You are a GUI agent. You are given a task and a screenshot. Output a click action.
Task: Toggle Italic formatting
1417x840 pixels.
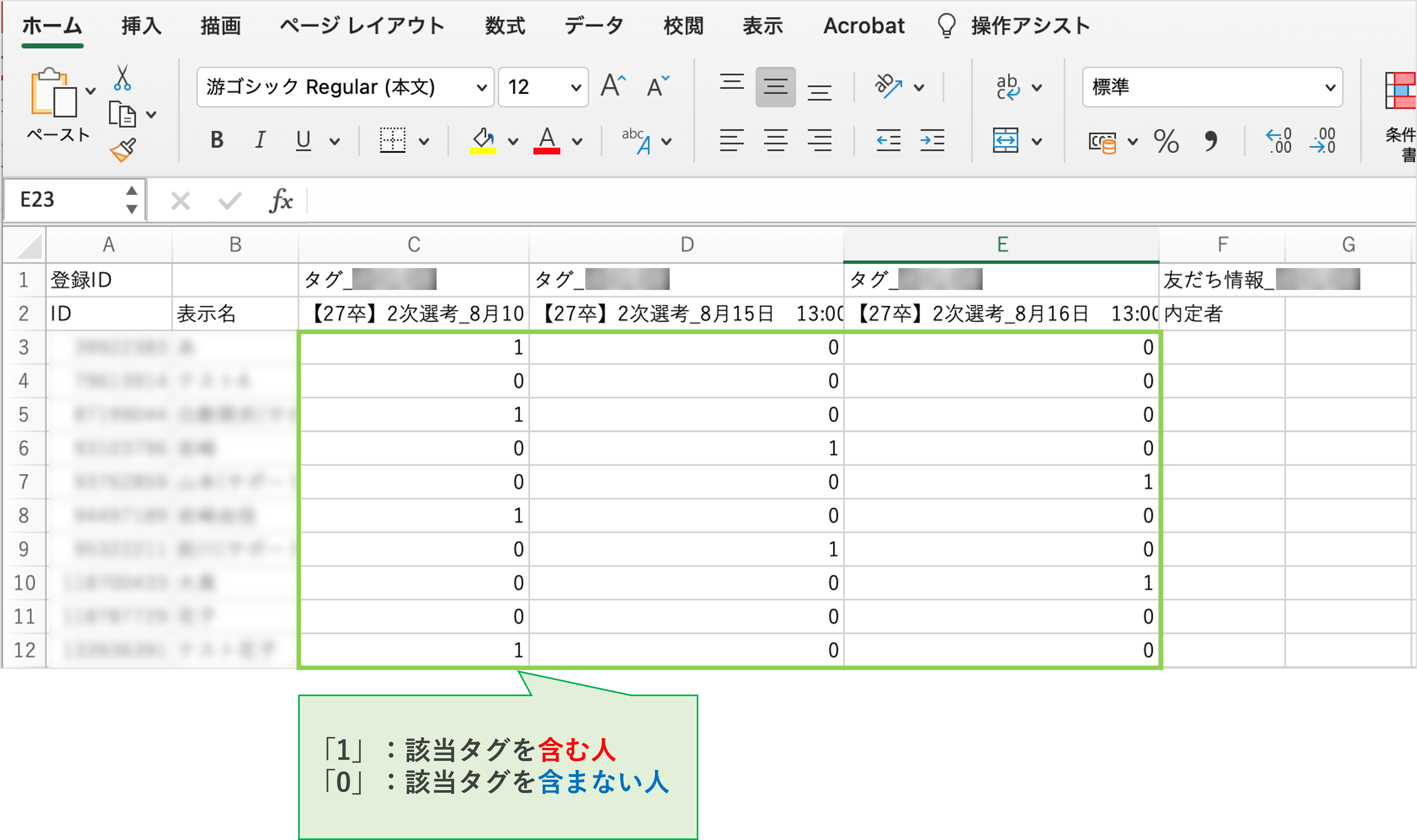pos(260,140)
